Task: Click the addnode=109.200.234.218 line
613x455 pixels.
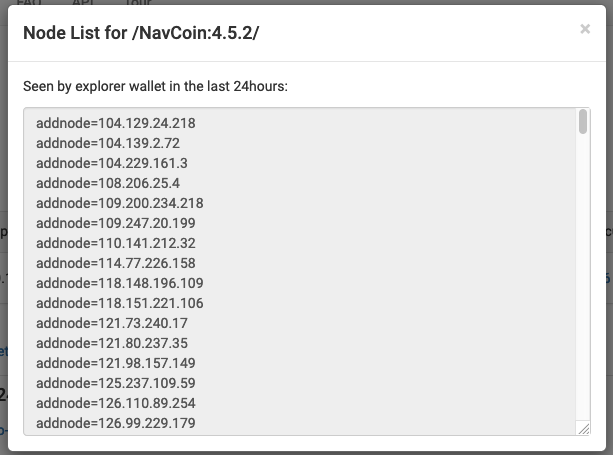Action: click(120, 203)
